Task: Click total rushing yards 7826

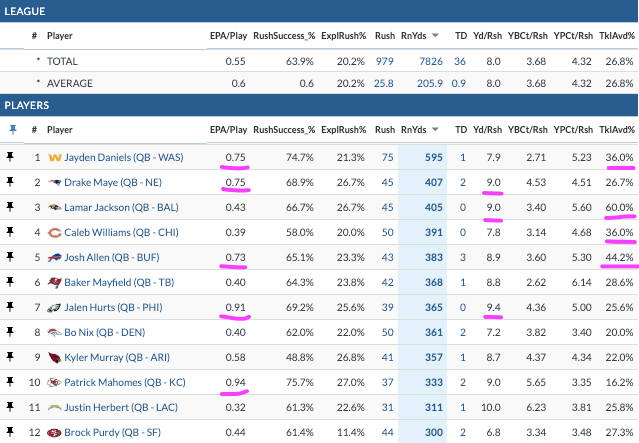Action: (x=431, y=61)
